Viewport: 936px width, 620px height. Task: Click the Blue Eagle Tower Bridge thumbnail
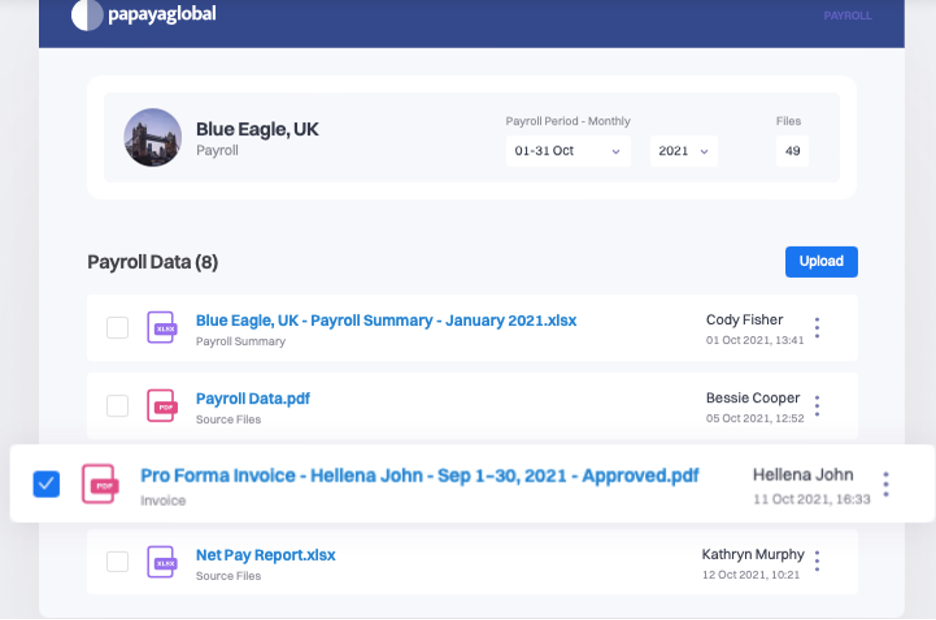coord(152,138)
